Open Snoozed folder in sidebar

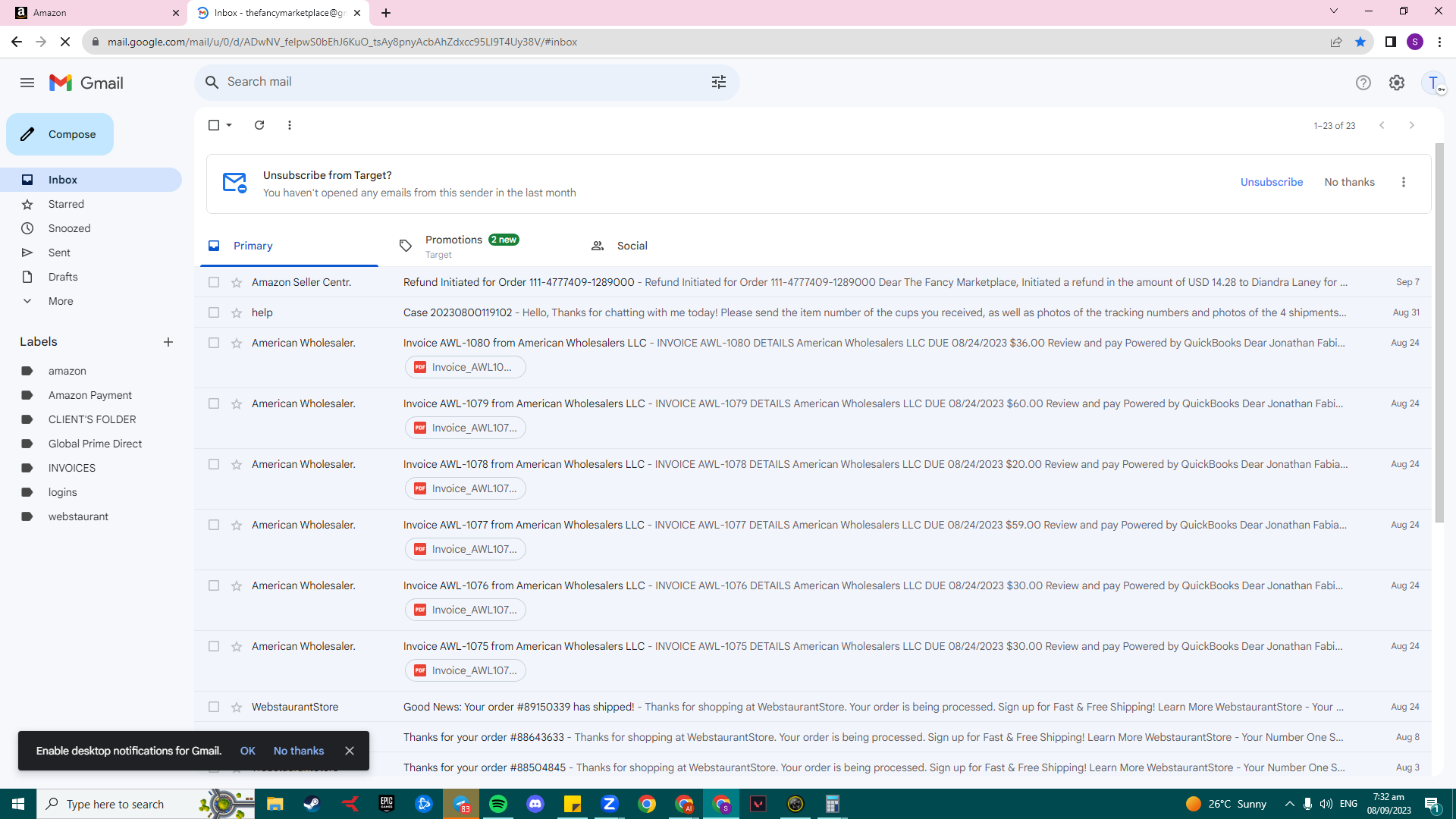pos(91,228)
